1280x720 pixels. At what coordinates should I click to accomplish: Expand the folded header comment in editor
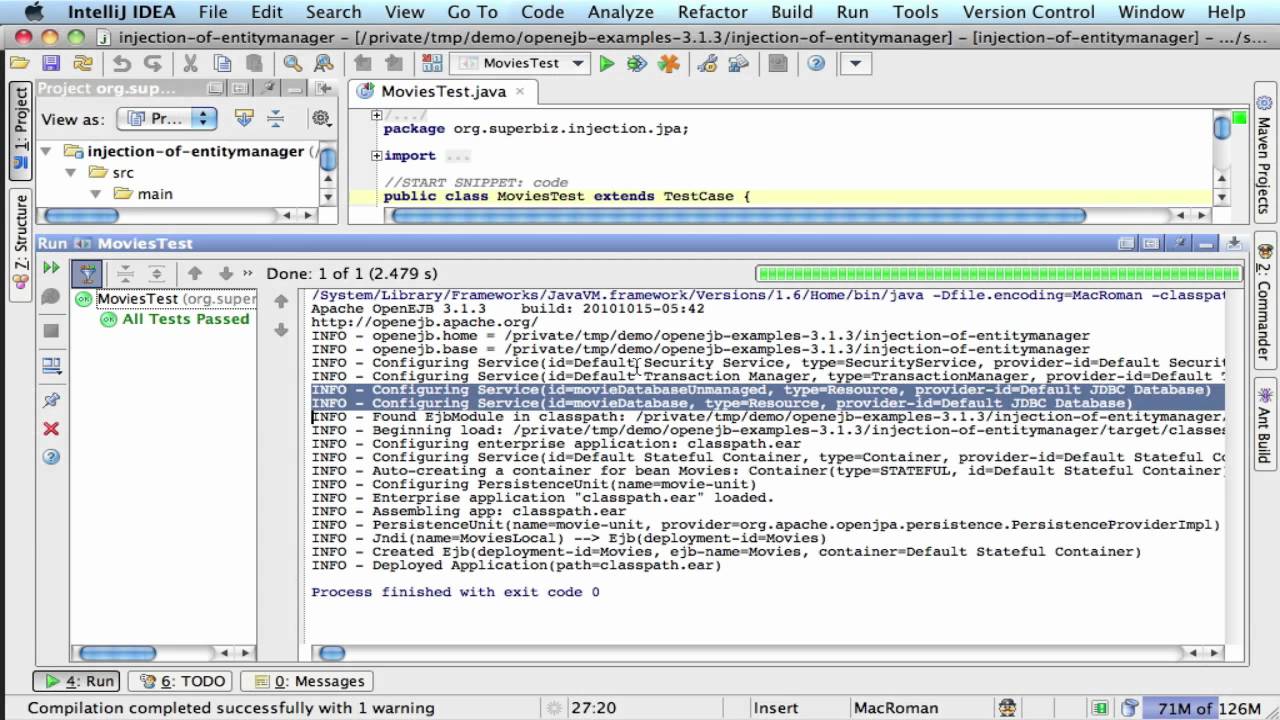pos(376,116)
